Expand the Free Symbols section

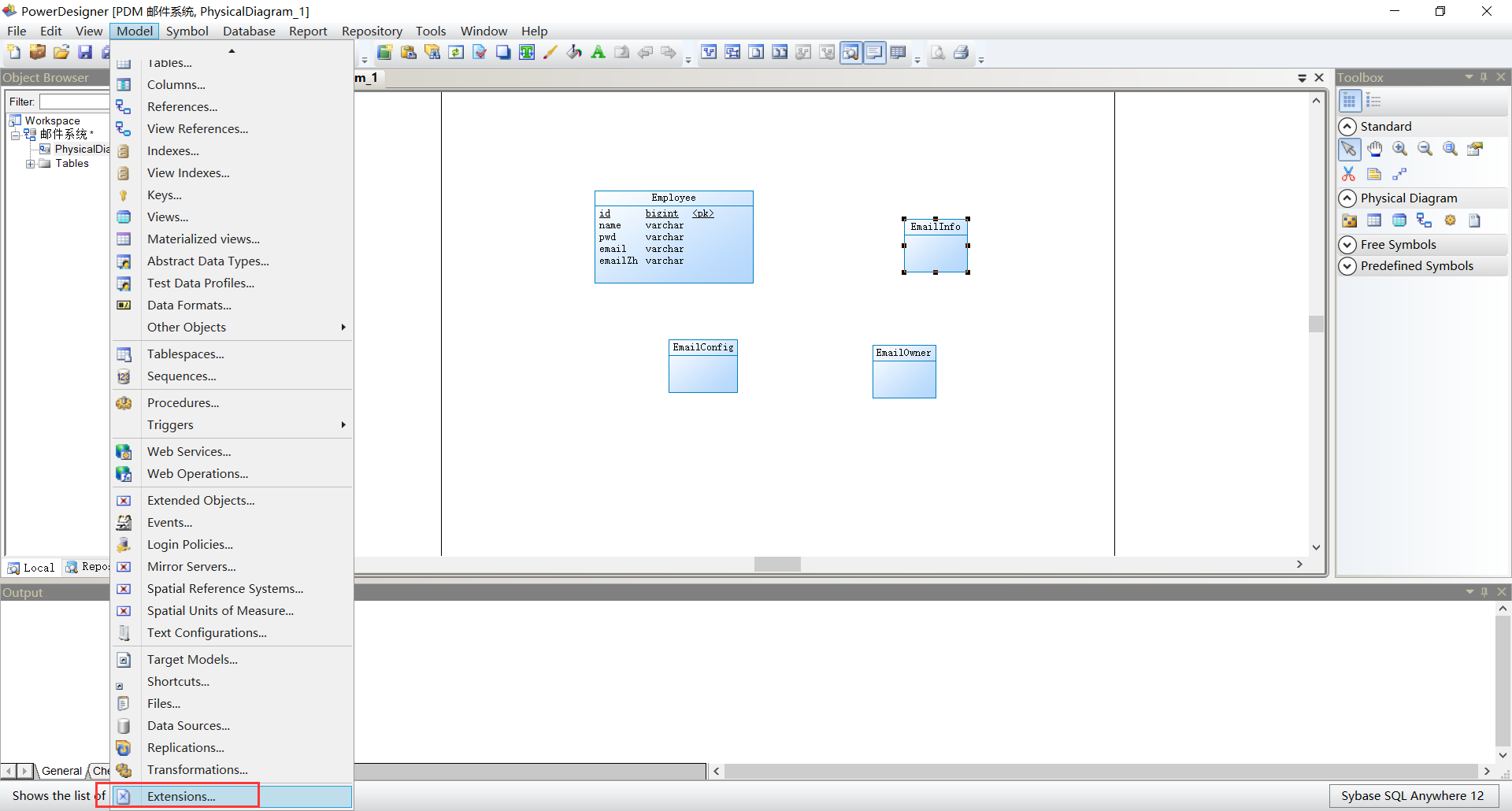pos(1347,245)
